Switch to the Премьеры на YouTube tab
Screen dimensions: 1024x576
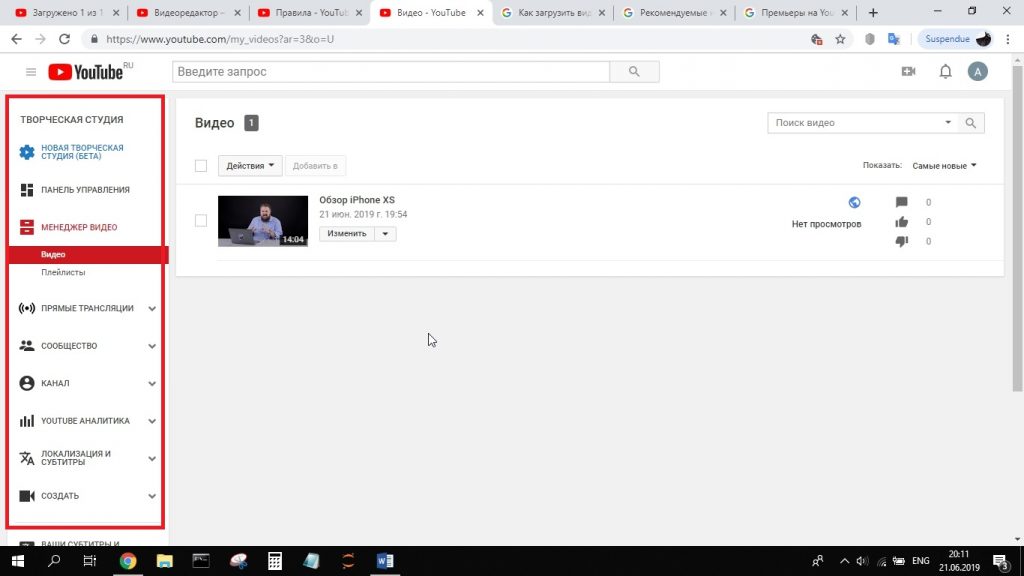coord(796,12)
